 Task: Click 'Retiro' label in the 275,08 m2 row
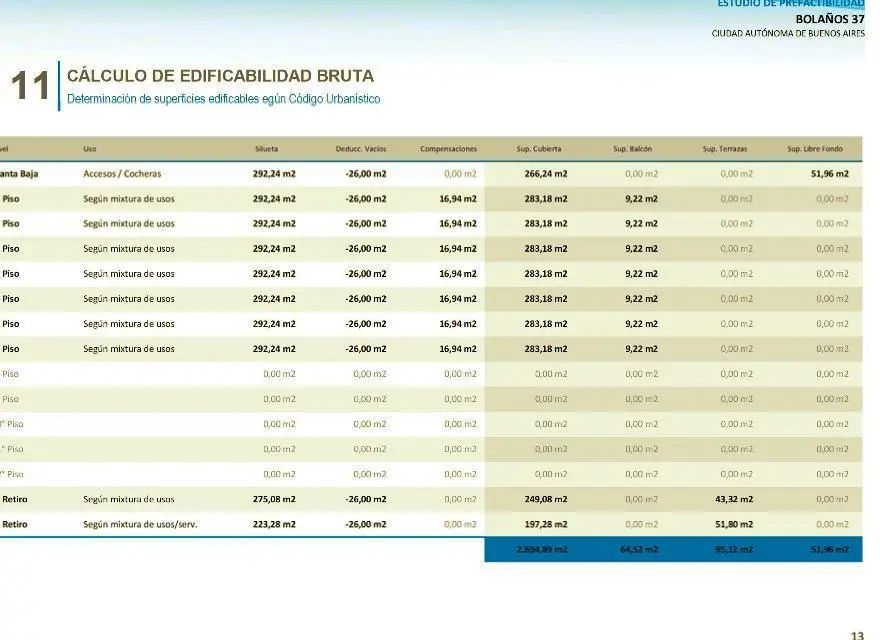click(x=15, y=499)
